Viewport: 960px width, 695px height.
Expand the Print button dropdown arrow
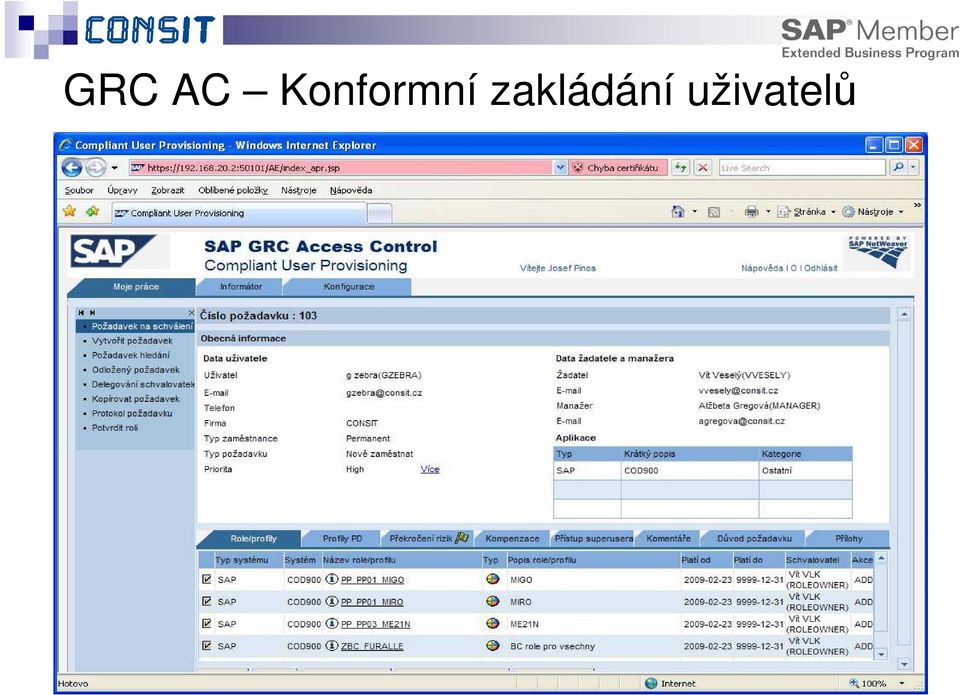[768, 212]
